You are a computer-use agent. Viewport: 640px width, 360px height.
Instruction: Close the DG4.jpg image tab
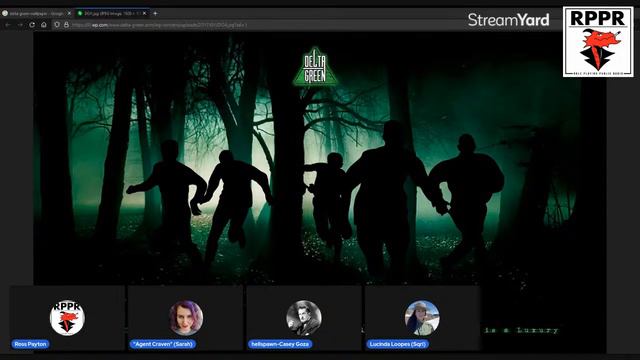click(144, 13)
